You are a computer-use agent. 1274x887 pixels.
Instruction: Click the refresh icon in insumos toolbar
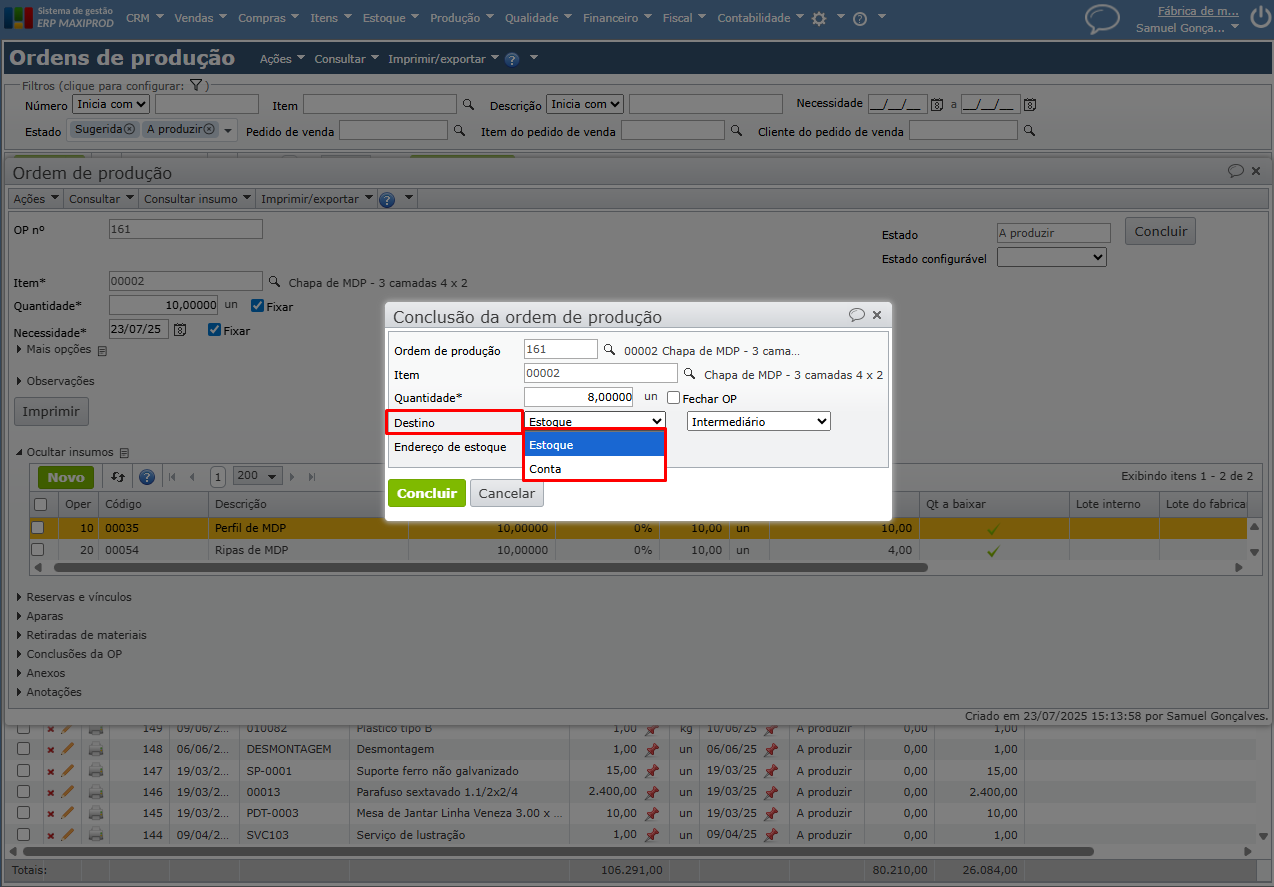118,477
